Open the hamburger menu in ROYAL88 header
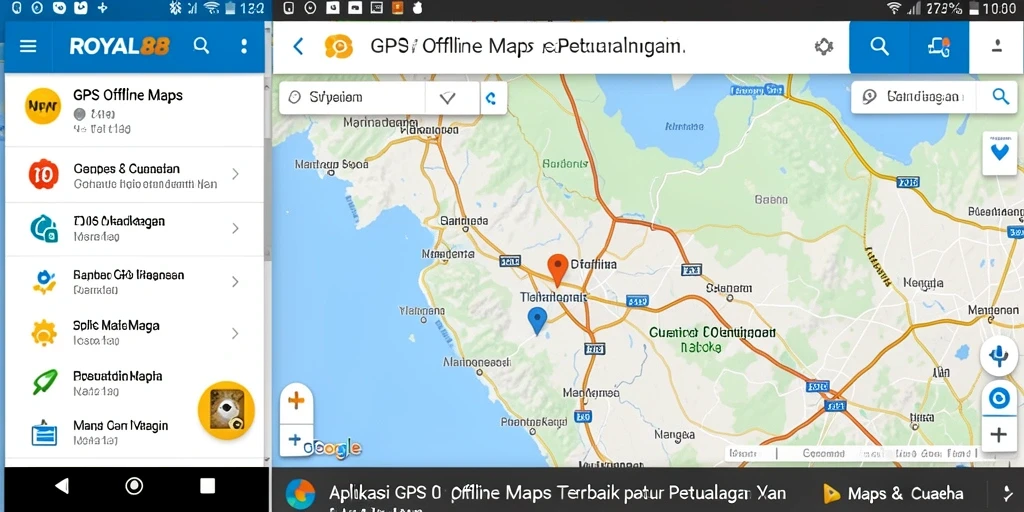The height and width of the screenshot is (512, 1024). coord(28,46)
